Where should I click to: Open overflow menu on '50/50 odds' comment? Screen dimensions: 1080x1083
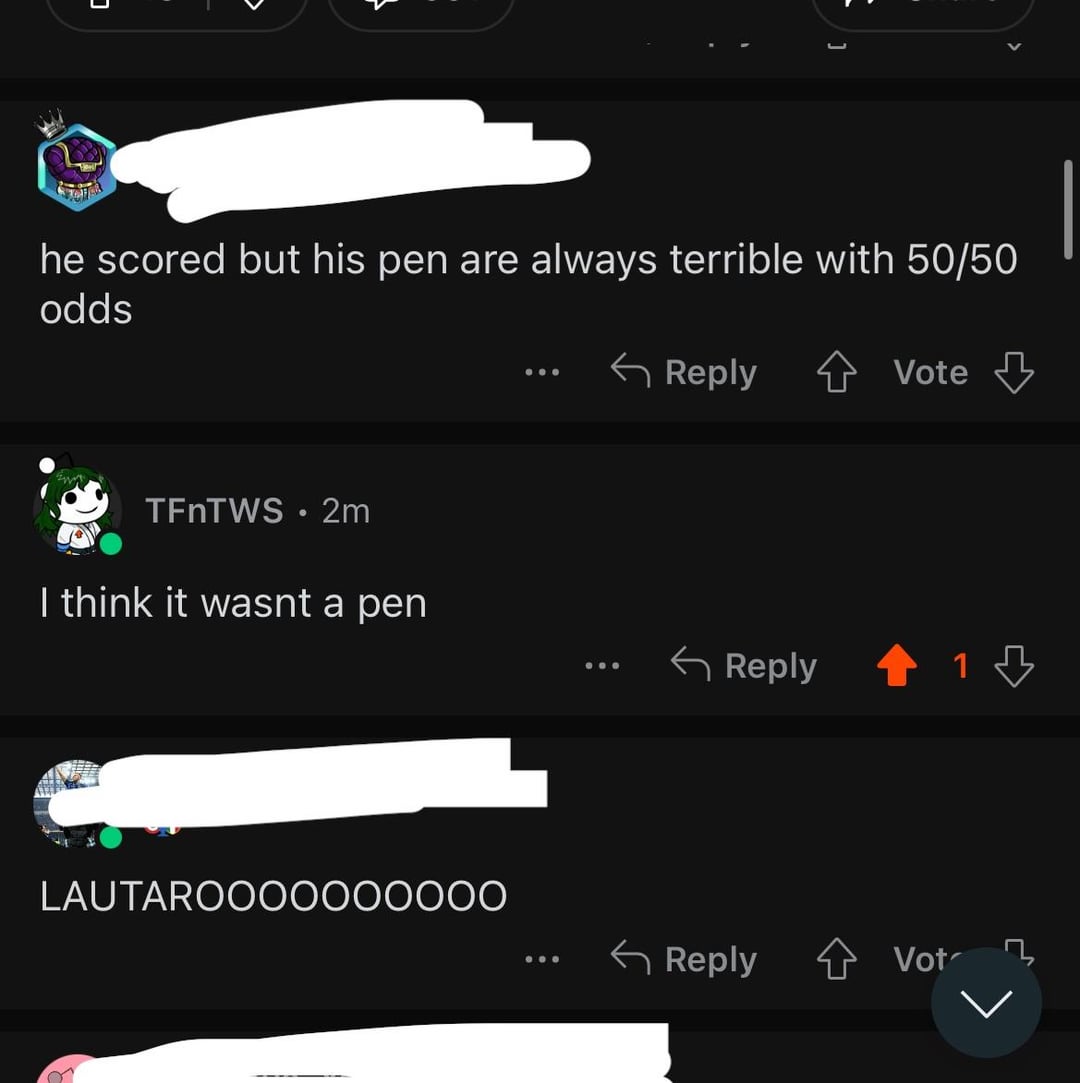pos(542,372)
